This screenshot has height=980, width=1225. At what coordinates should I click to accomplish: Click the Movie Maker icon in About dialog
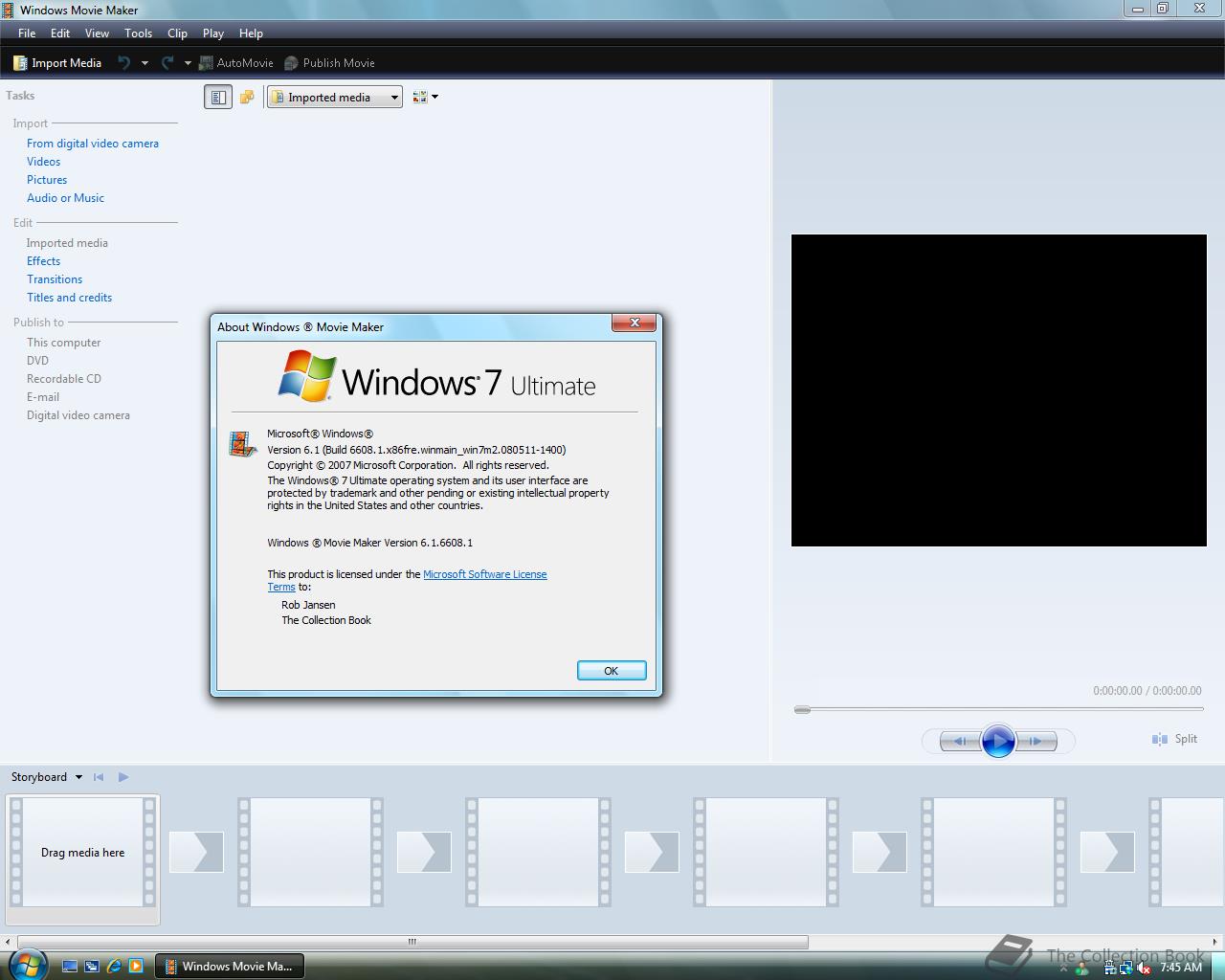point(243,444)
